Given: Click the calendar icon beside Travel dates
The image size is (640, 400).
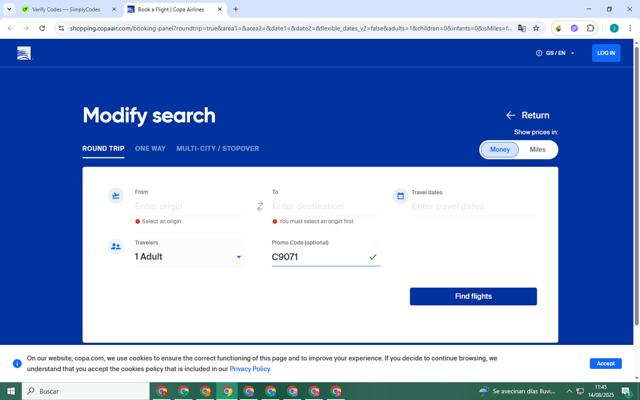Looking at the screenshot, I should pos(400,196).
